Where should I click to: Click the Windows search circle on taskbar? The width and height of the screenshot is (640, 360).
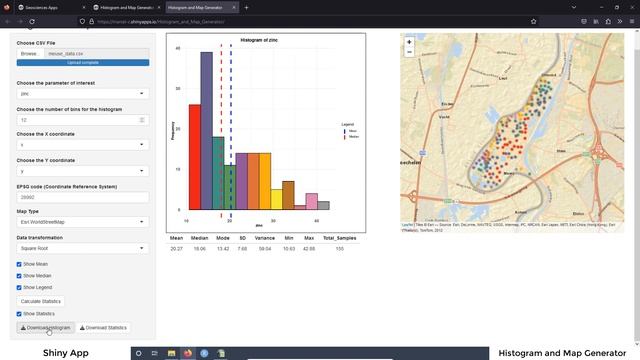[x=139, y=353]
